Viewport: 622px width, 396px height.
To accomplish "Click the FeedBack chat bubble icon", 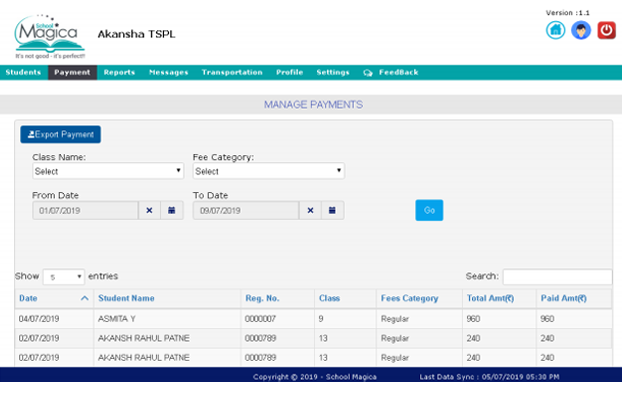I will [368, 73].
